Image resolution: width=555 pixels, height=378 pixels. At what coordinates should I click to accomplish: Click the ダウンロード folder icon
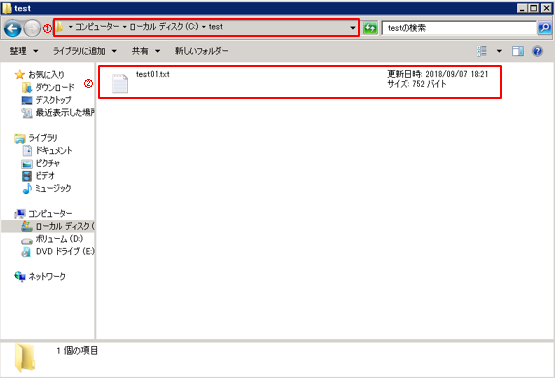pos(27,87)
